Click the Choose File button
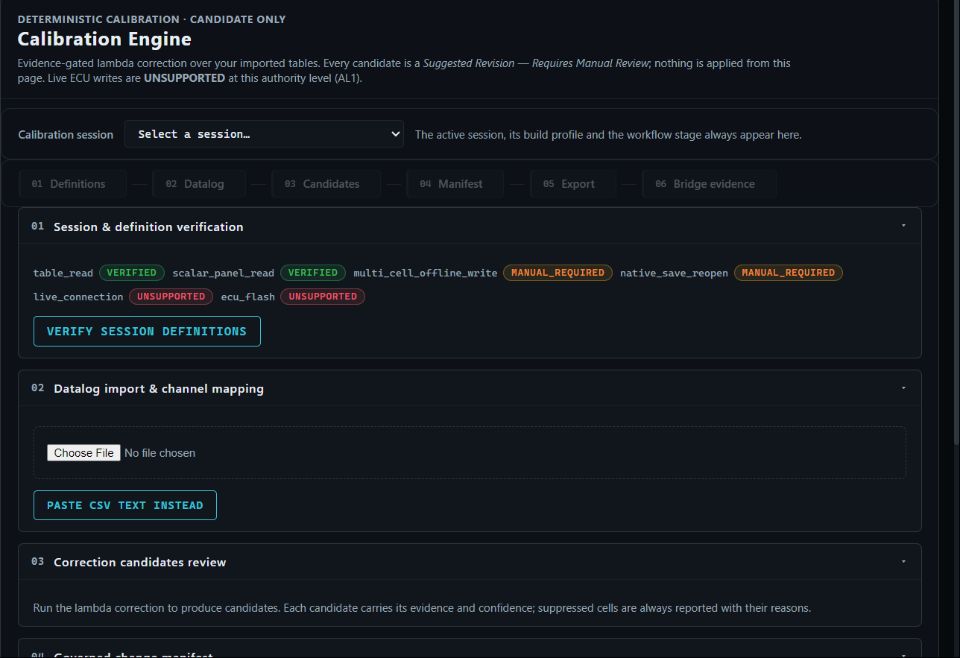 [84, 453]
